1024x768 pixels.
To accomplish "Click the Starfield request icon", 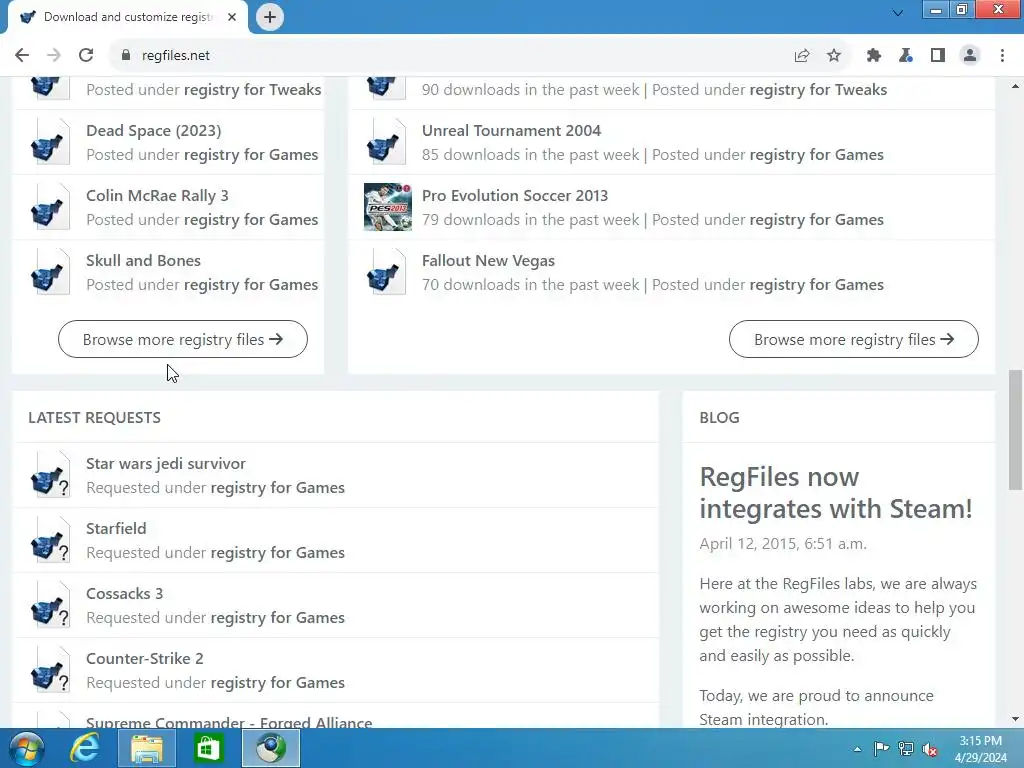I will 50,540.
